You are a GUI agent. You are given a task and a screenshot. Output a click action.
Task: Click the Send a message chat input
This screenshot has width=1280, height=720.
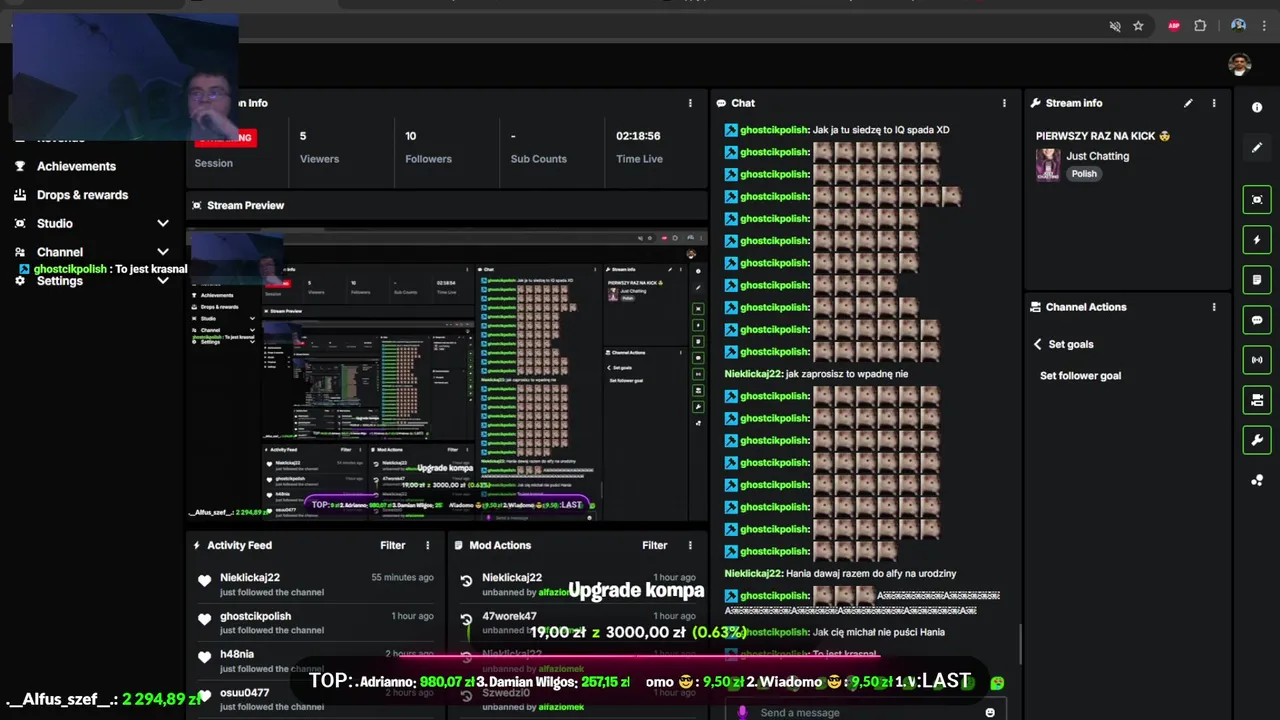[x=865, y=712]
